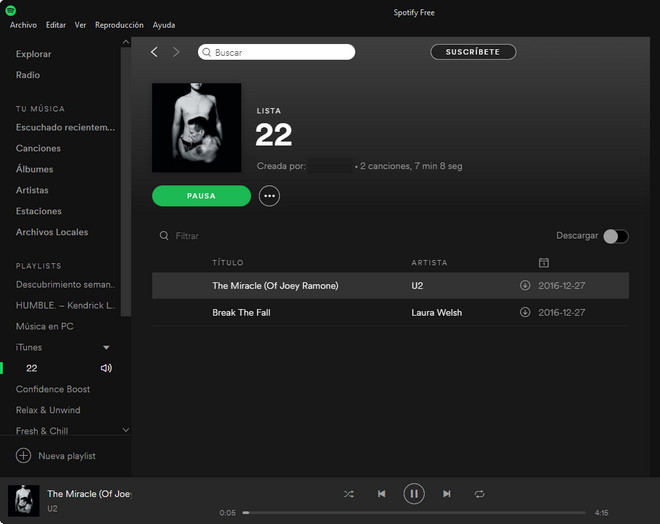The height and width of the screenshot is (524, 660).
Task: Click the green PAUSA button
Action: tap(201, 196)
